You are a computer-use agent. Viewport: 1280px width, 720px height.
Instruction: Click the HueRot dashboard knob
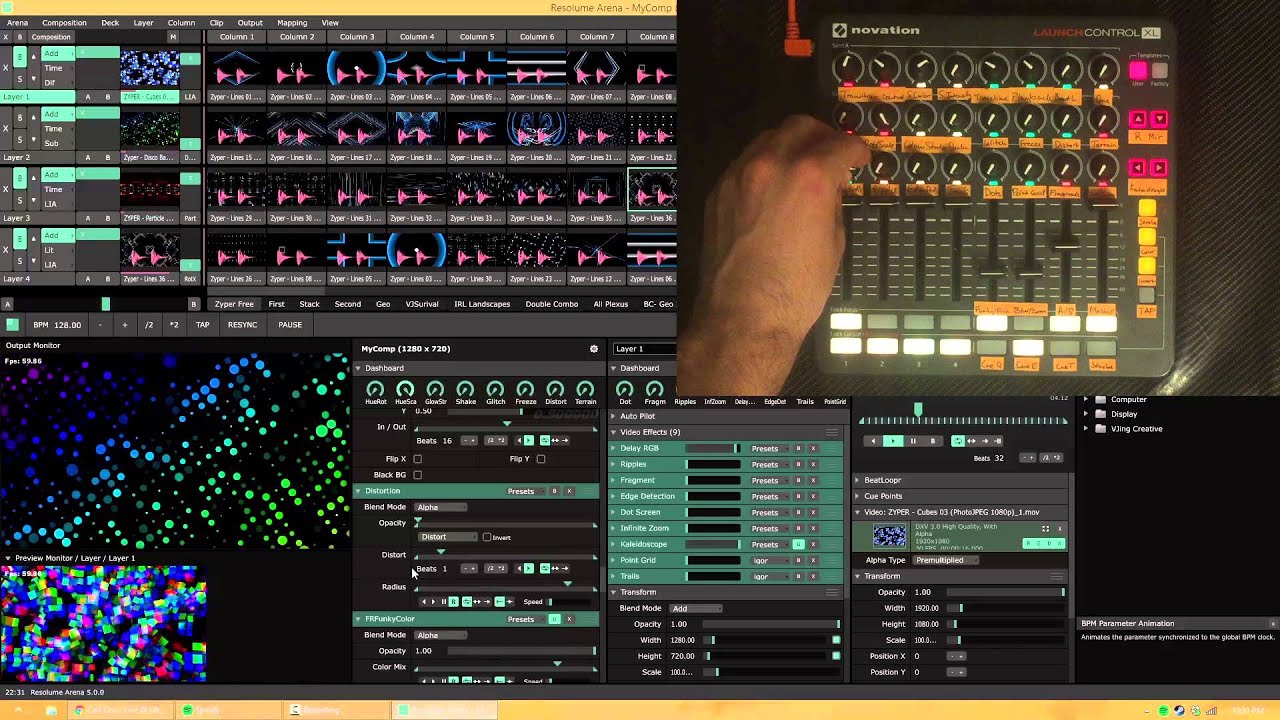pos(375,389)
